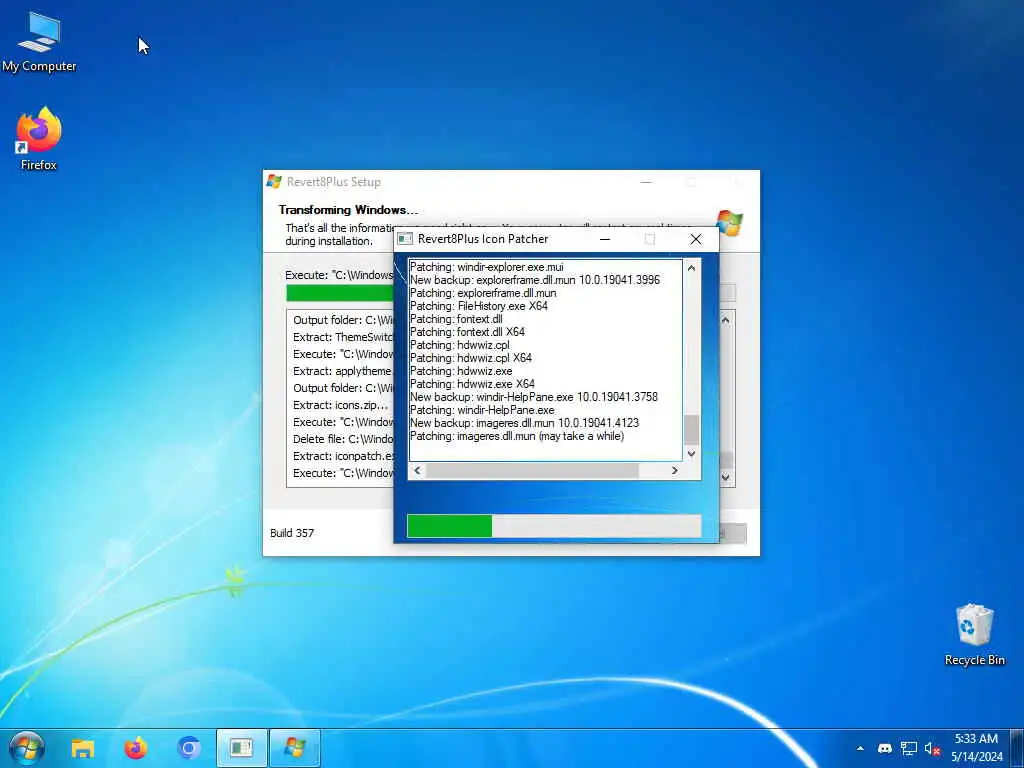Image resolution: width=1024 pixels, height=768 pixels.
Task: Launch Chromium from the taskbar
Action: pos(189,748)
